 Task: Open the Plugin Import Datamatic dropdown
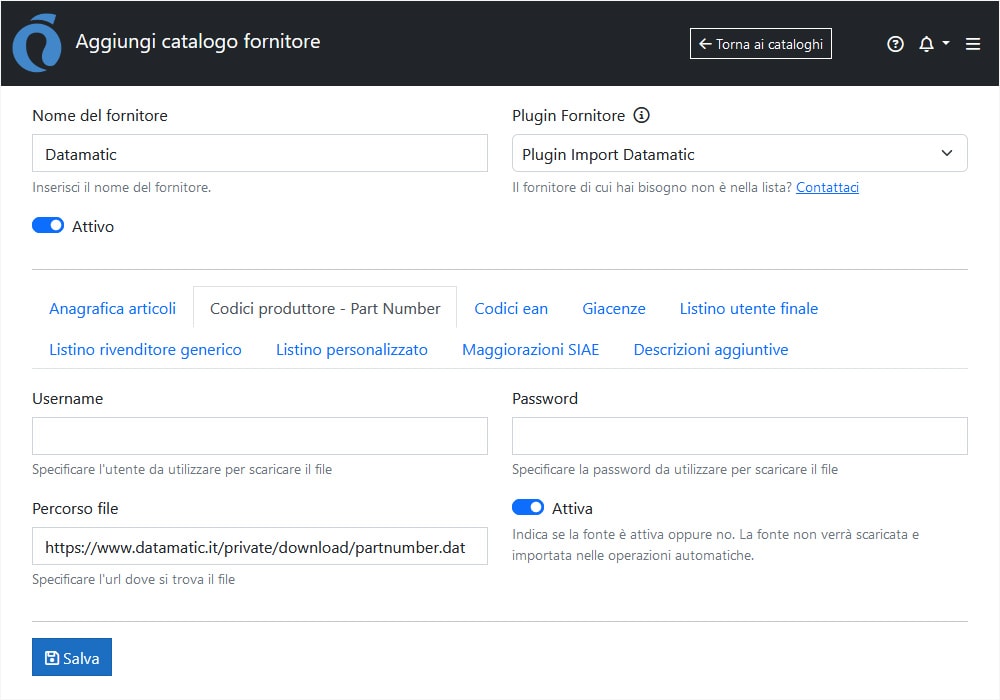739,153
